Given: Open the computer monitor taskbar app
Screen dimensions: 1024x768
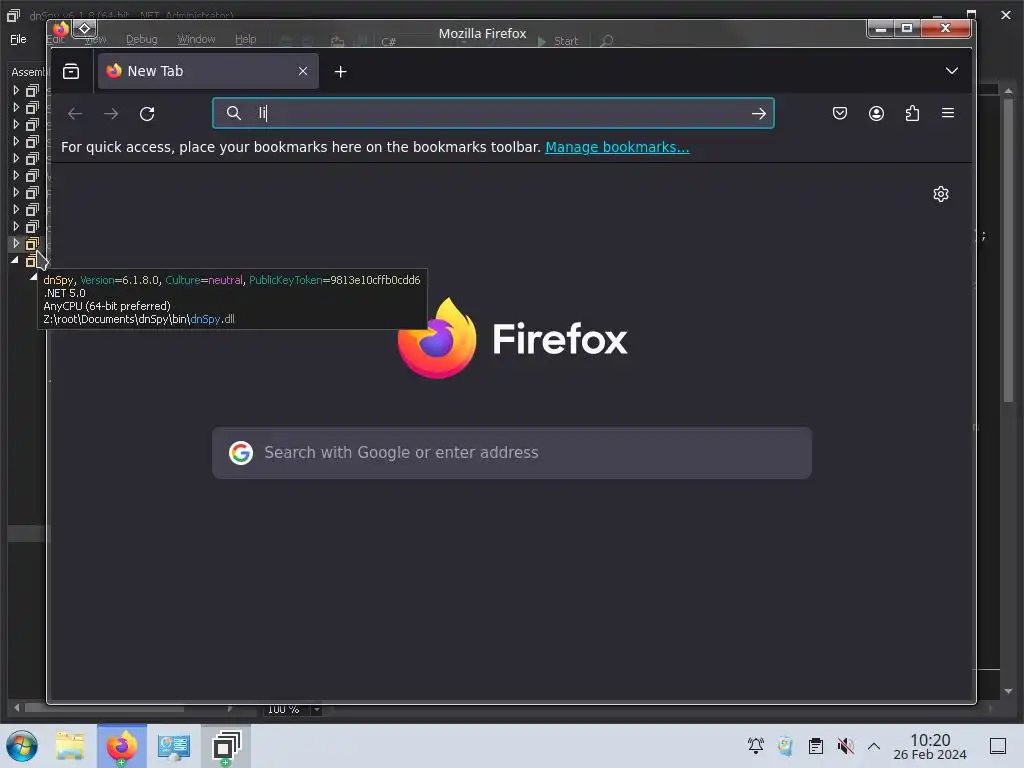Looking at the screenshot, I should click(174, 746).
